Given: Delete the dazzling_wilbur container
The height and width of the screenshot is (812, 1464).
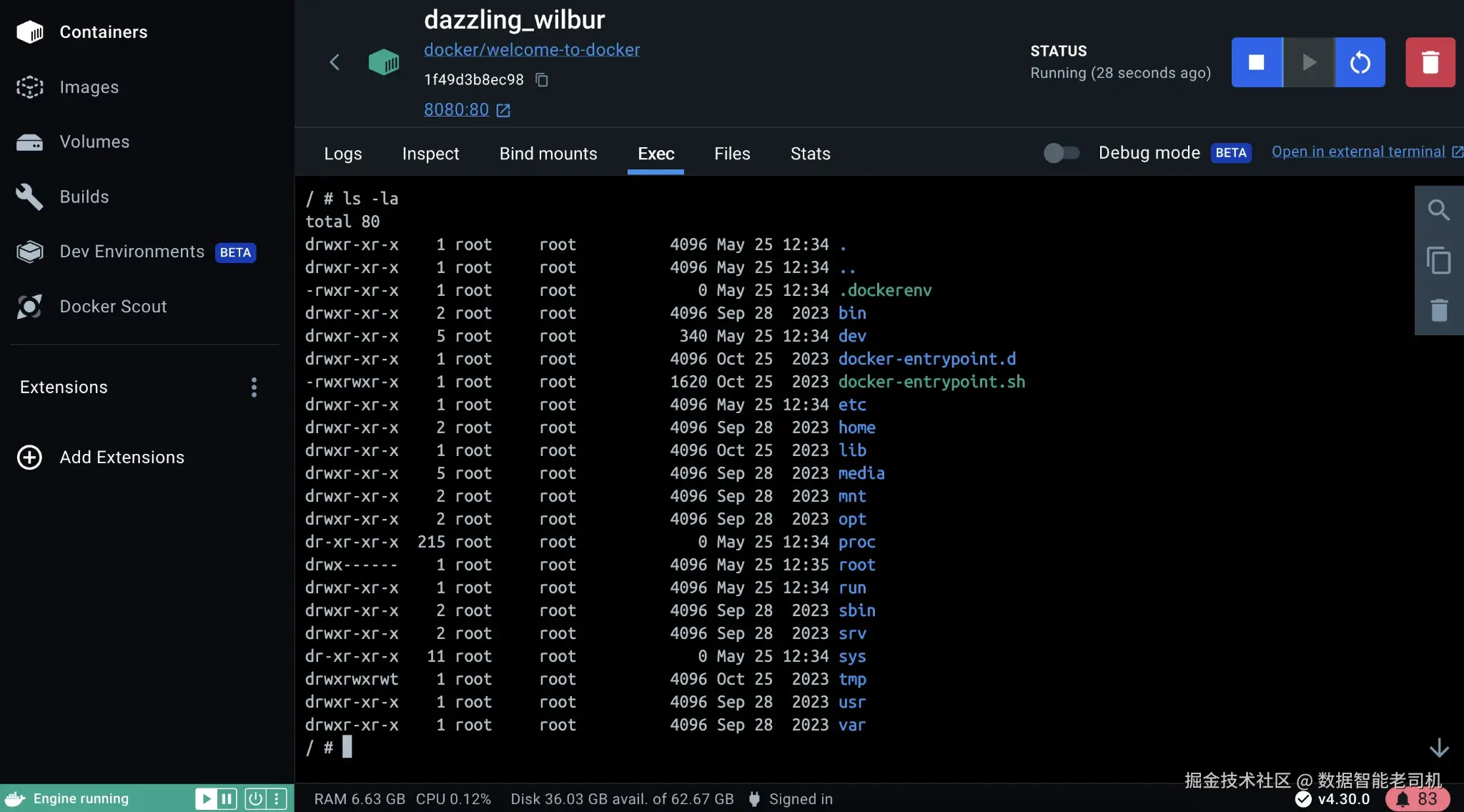Looking at the screenshot, I should (1430, 62).
